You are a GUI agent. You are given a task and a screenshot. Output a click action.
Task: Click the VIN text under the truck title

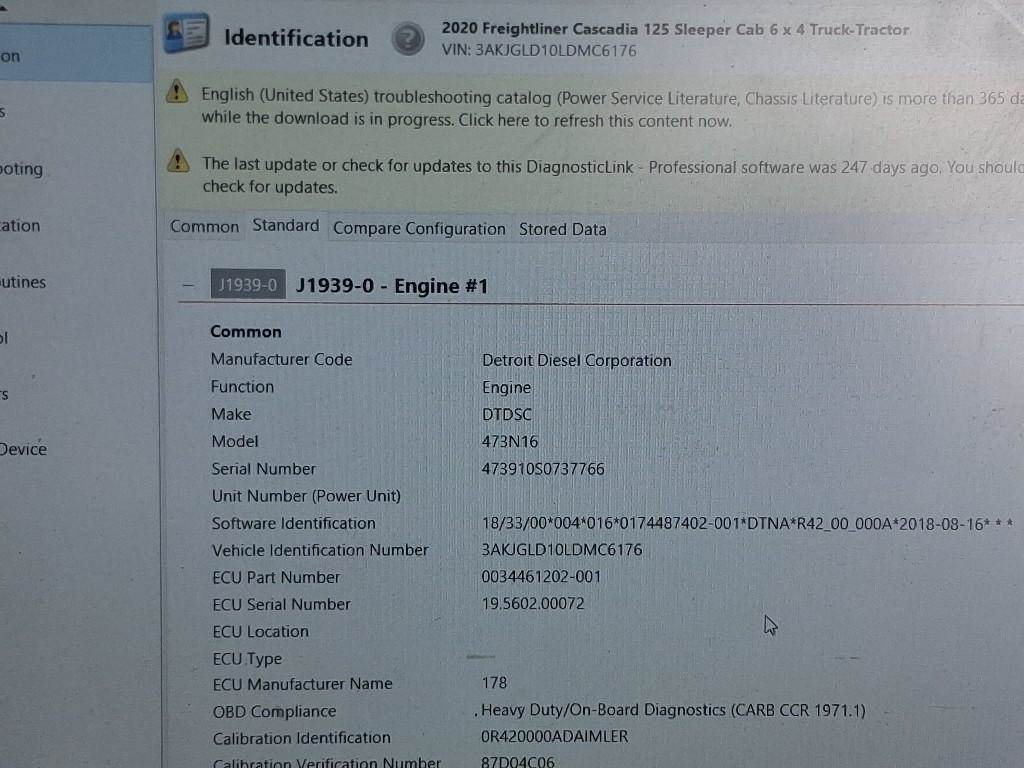coord(538,50)
